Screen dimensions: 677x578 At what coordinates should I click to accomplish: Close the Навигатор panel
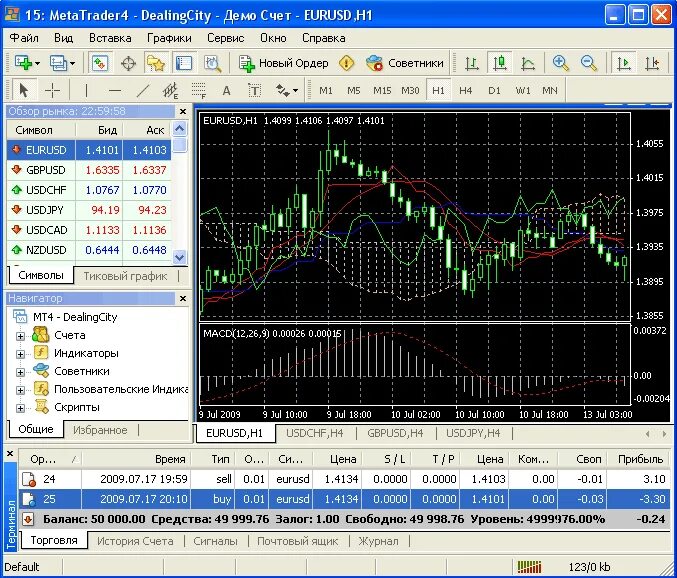click(183, 298)
